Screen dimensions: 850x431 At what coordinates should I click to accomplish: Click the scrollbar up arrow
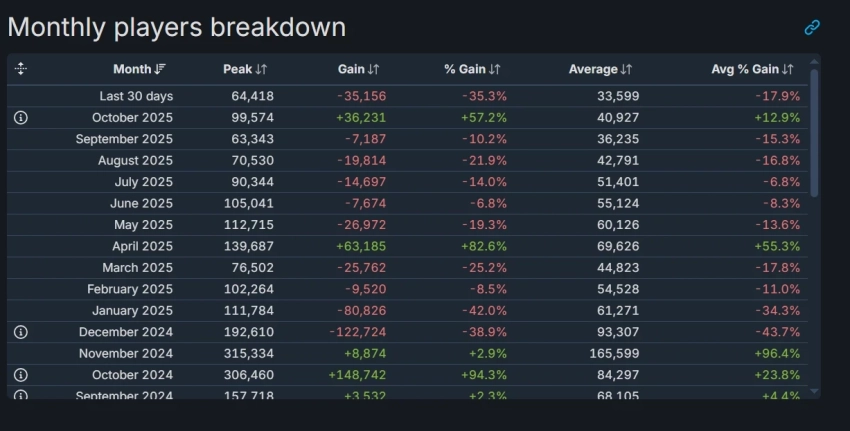814,62
